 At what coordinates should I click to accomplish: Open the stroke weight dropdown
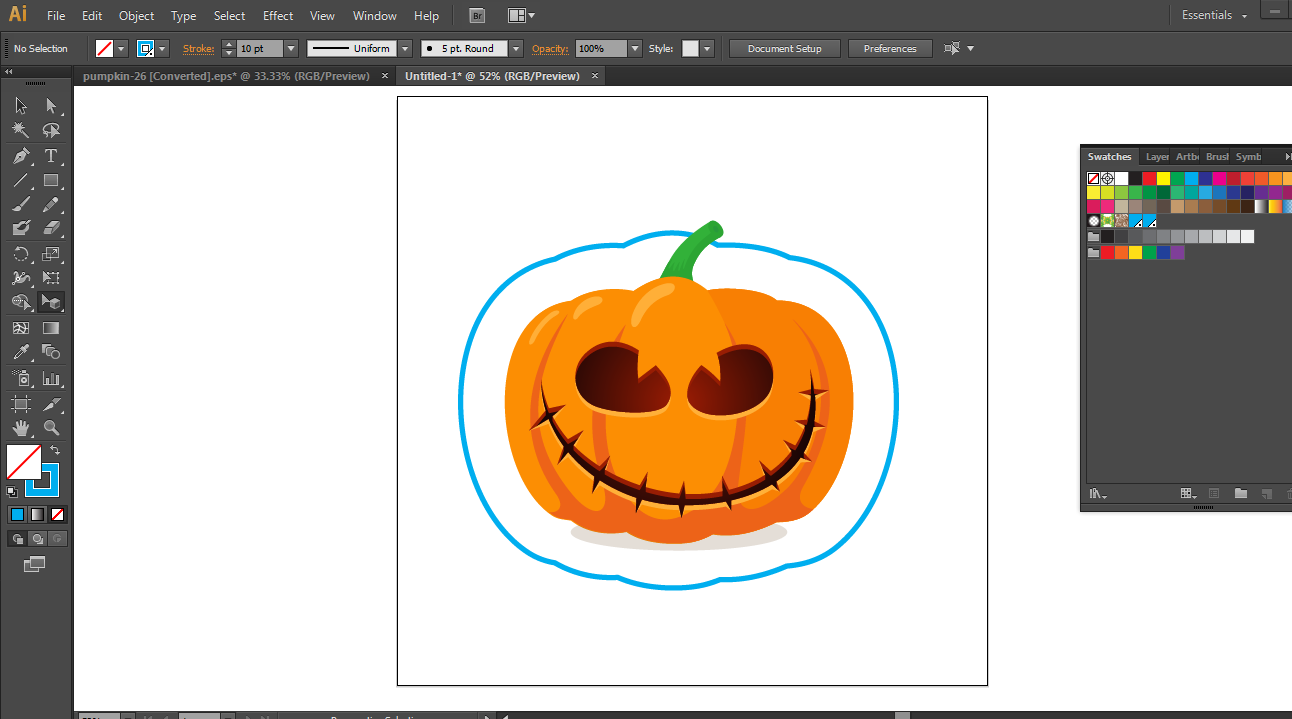(x=291, y=48)
